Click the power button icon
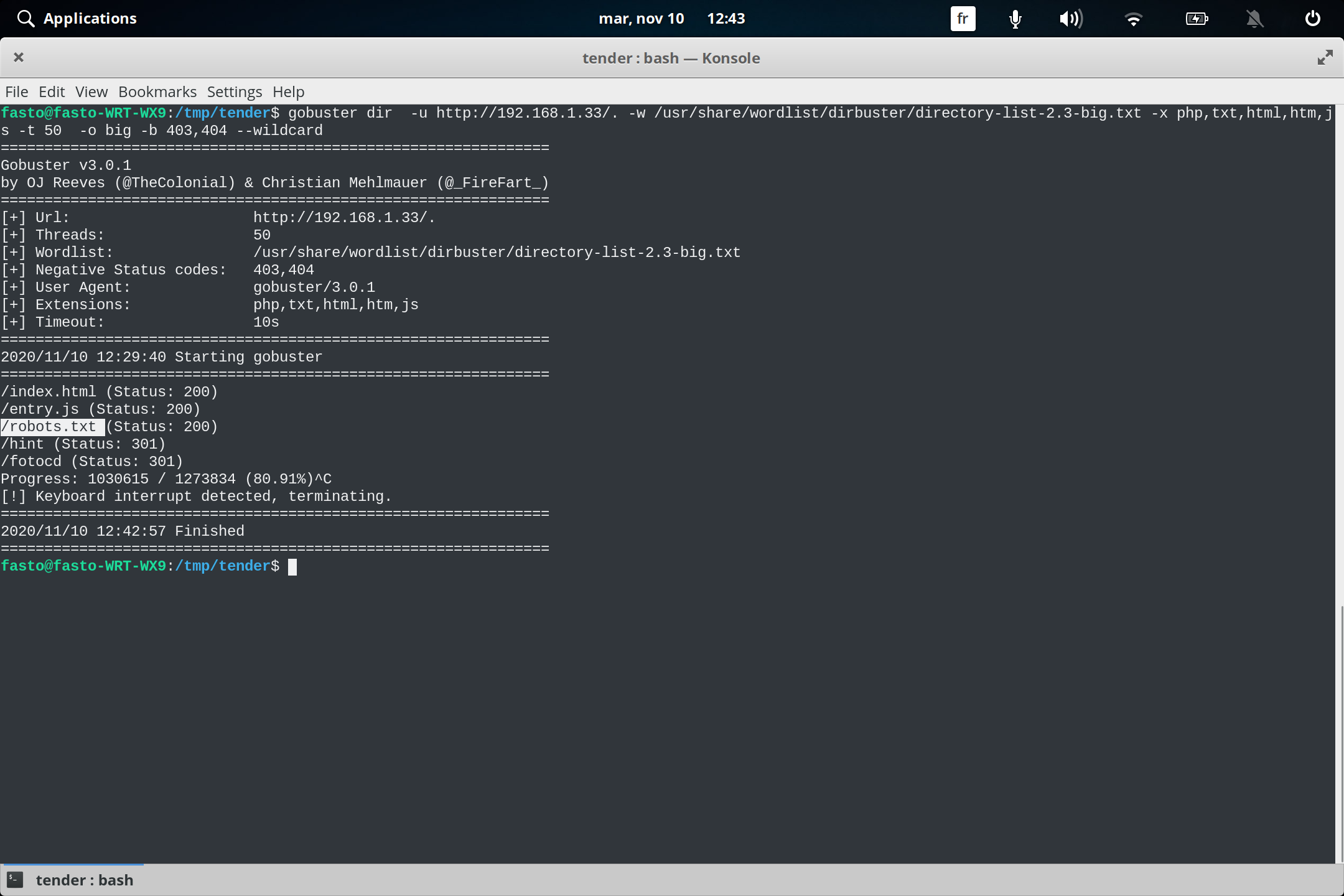This screenshot has height=896, width=1344. click(1312, 19)
